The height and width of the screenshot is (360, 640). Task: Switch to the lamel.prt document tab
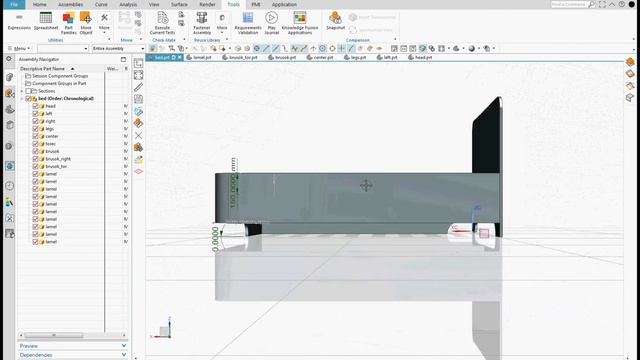(199, 58)
